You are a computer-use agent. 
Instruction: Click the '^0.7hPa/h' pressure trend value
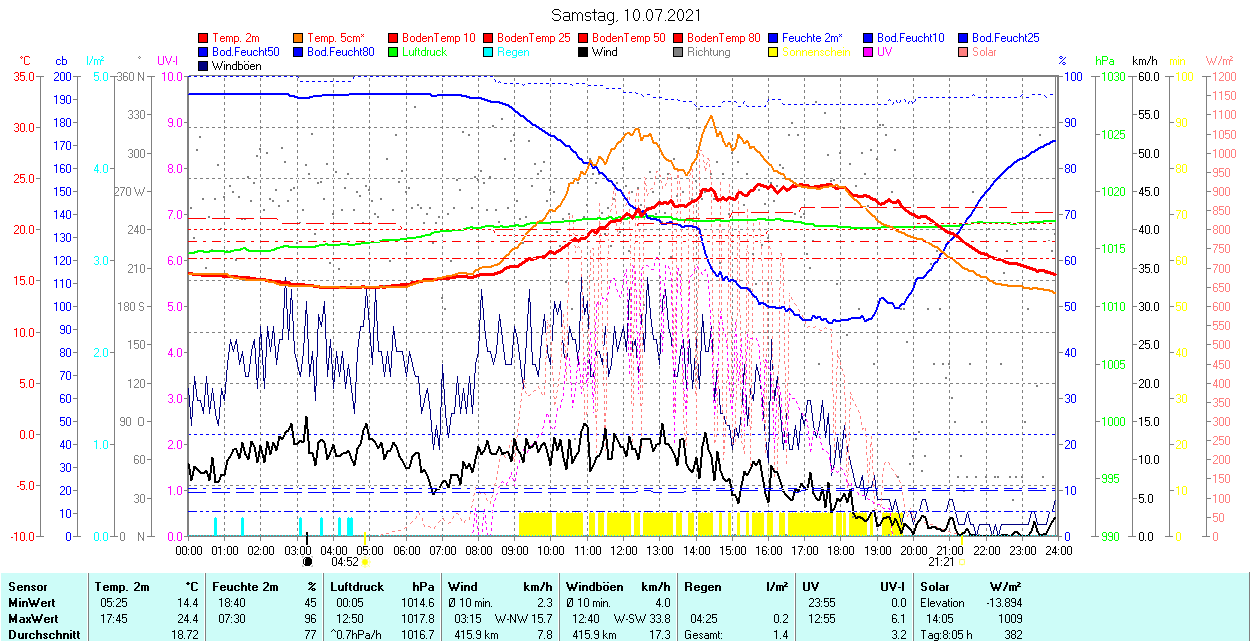(x=357, y=635)
